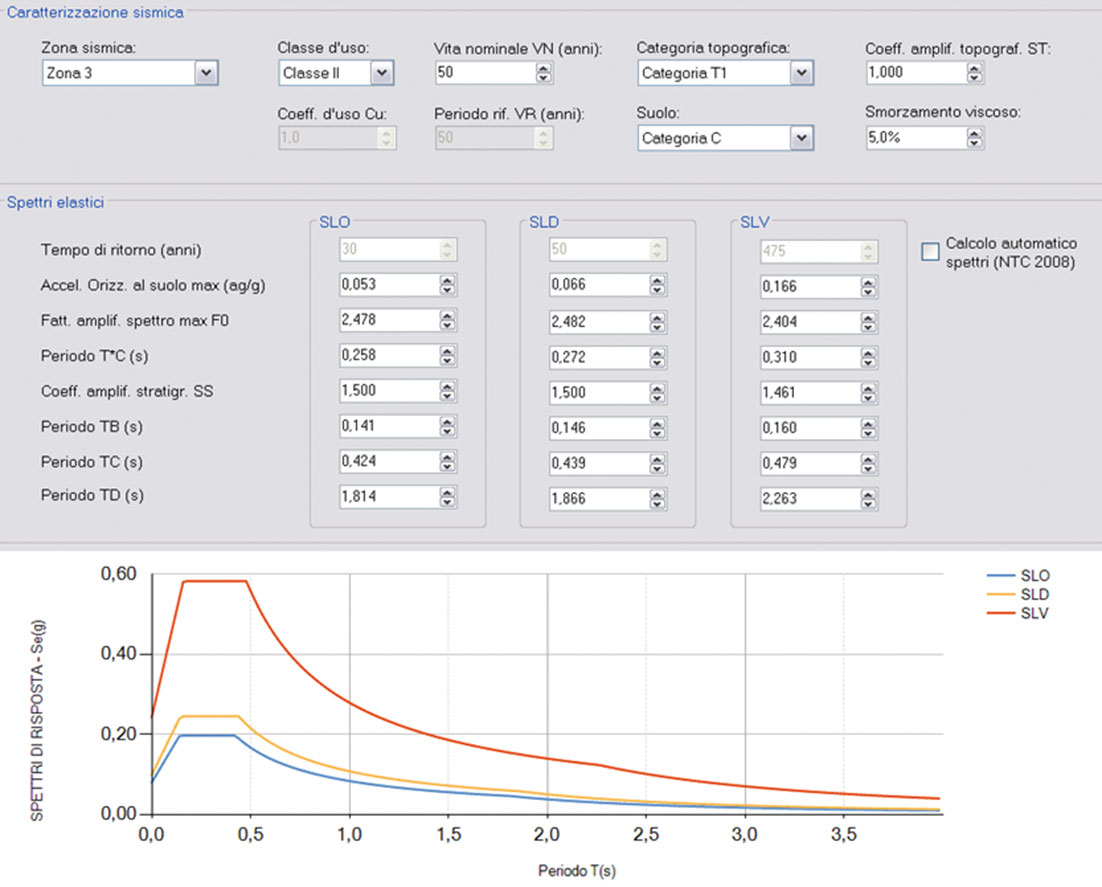Click the SLV Periodo TC field 0,479
Viewport: 1102px width, 887px height.
point(810,464)
